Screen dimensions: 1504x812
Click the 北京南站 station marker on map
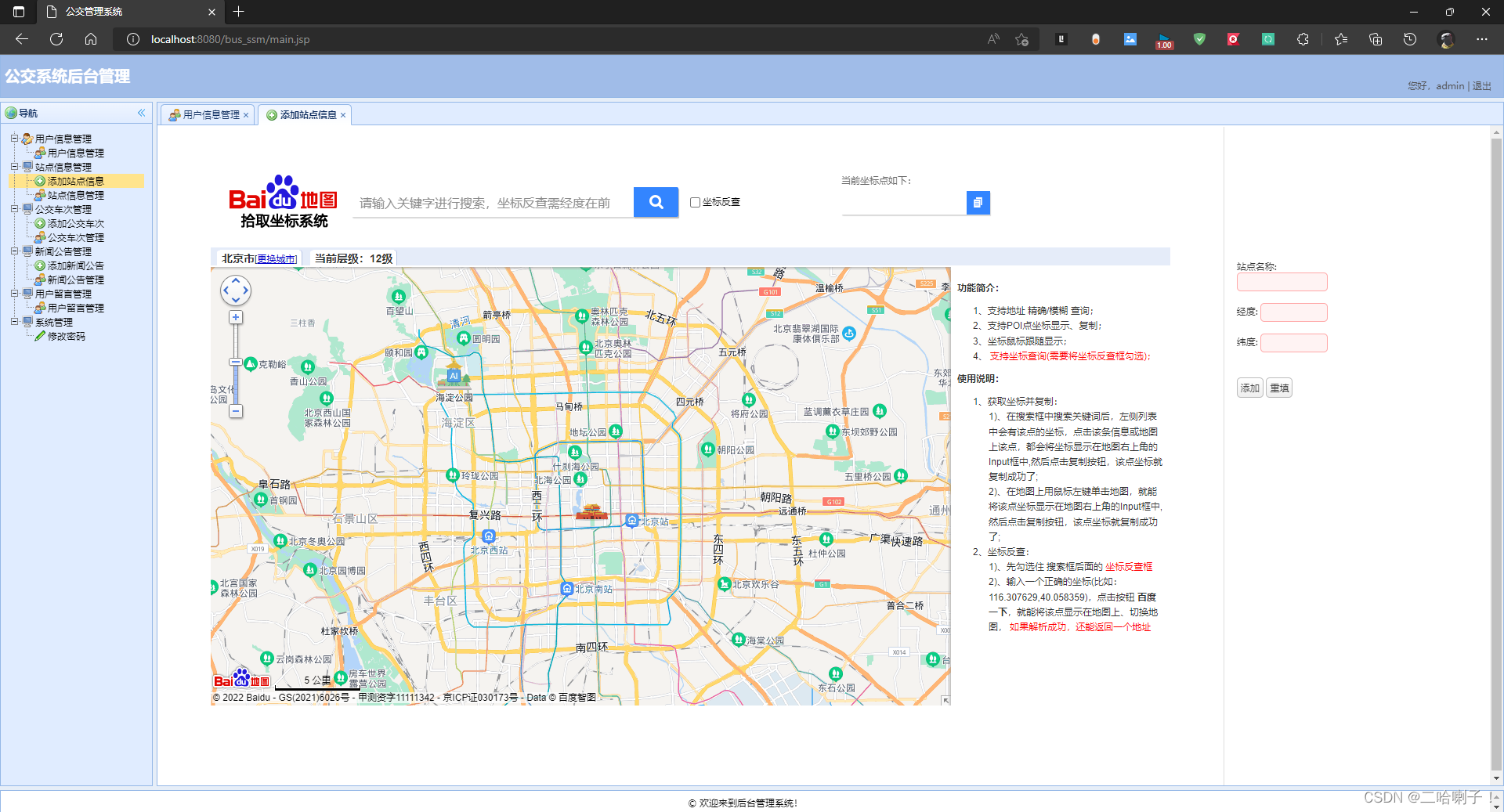pyautogui.click(x=567, y=589)
